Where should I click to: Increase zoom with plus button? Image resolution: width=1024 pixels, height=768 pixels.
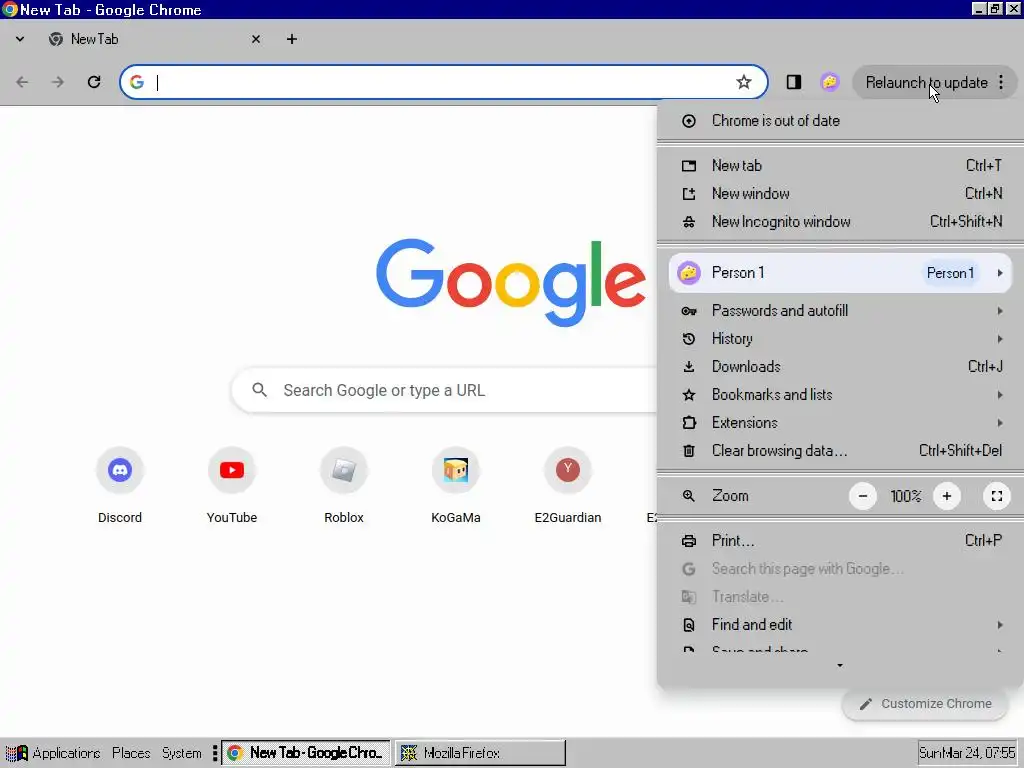coord(946,496)
